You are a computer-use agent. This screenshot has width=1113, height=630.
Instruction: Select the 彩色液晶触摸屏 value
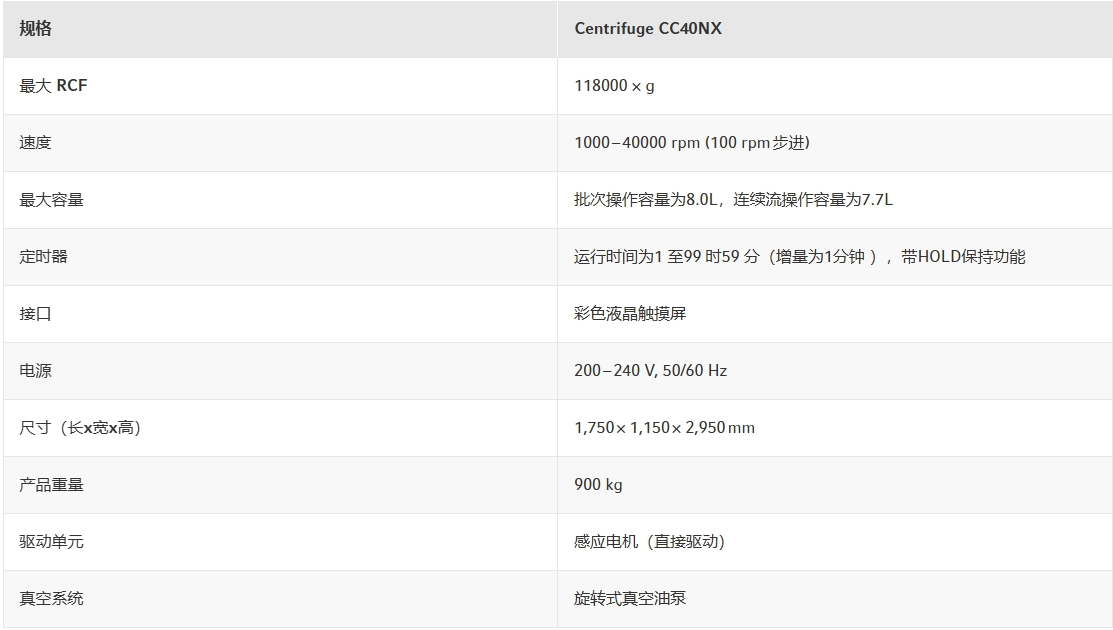(630, 314)
